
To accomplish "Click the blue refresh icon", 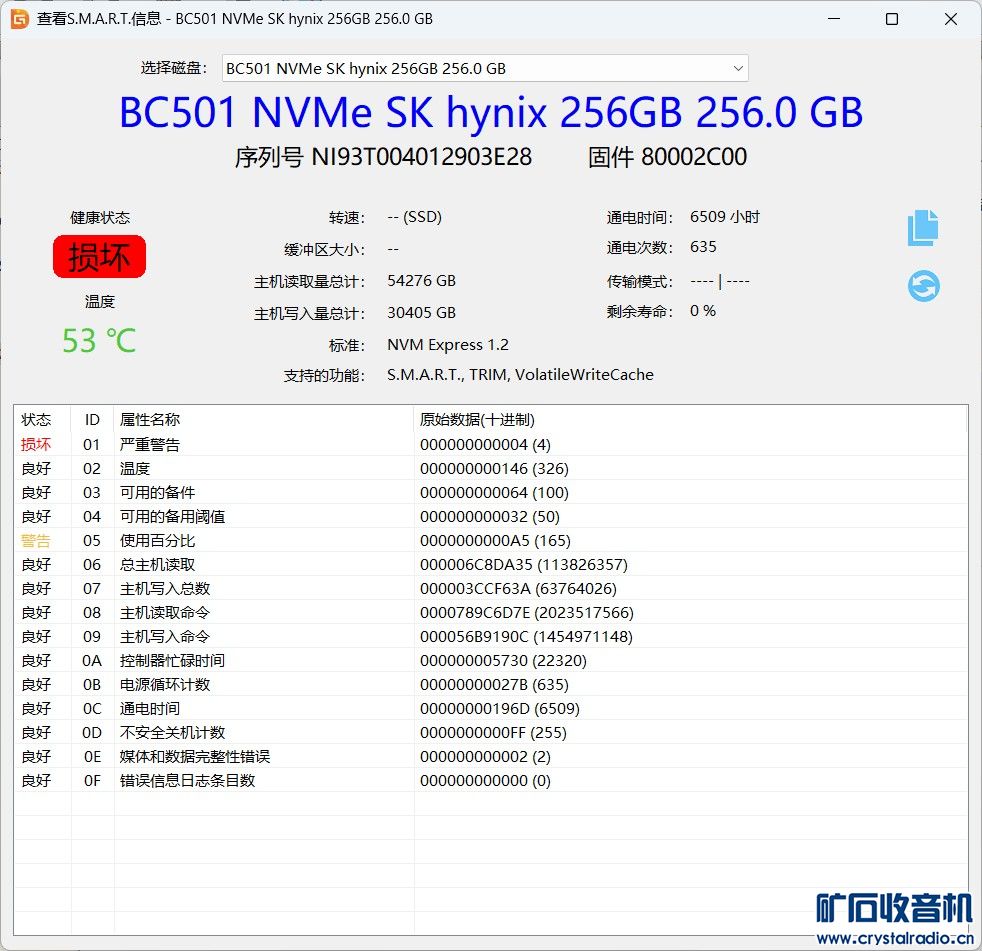I will click(924, 286).
